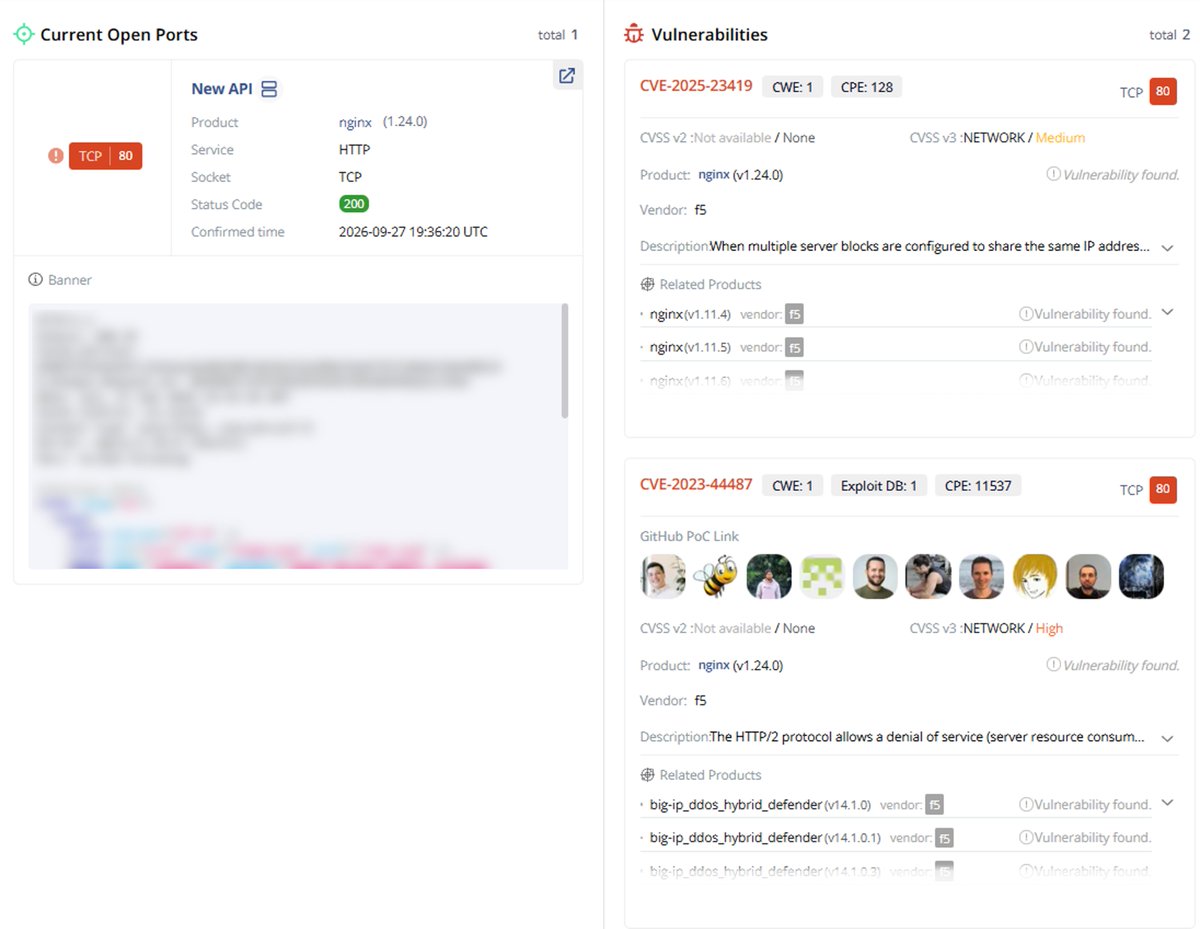Click the TCP 80 badge on the CVE-2025-23419 card

click(1163, 92)
